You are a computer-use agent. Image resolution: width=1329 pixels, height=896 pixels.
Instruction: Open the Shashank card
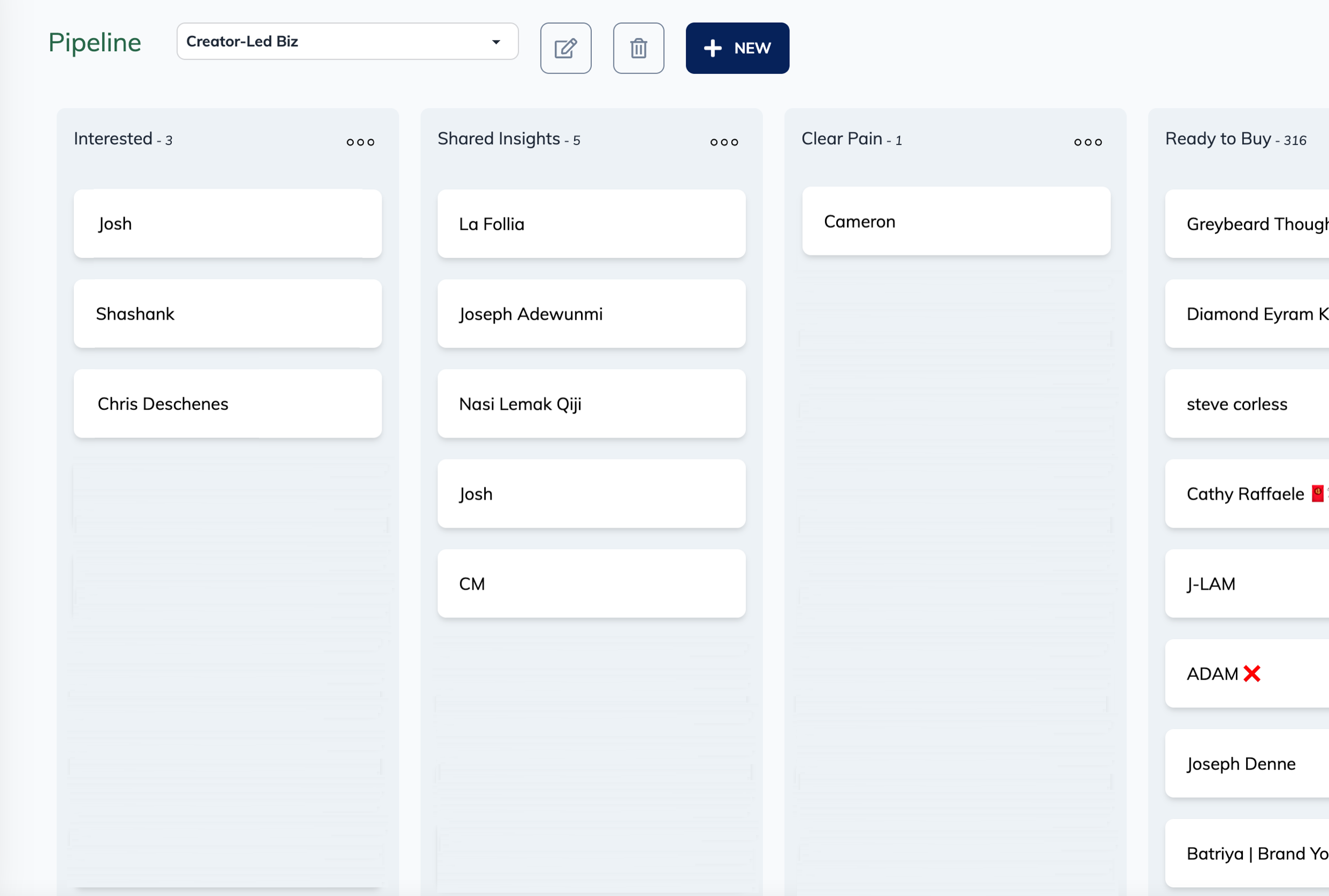click(x=227, y=314)
